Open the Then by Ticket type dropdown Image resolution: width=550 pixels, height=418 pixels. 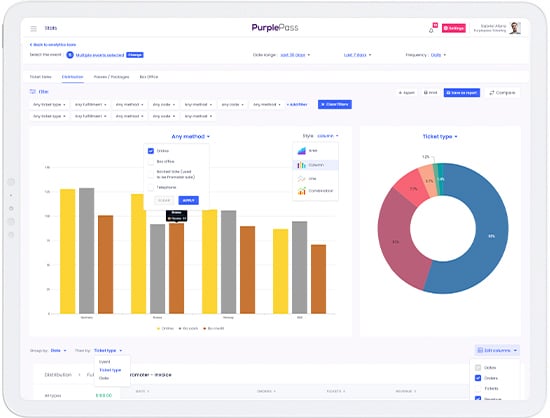point(108,351)
